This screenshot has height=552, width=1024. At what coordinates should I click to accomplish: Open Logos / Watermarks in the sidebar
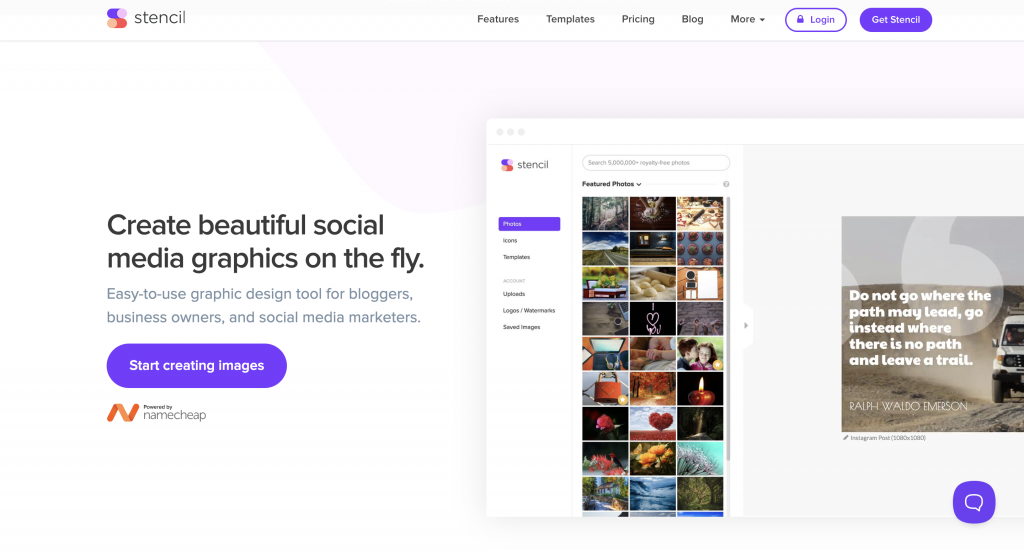[529, 310]
